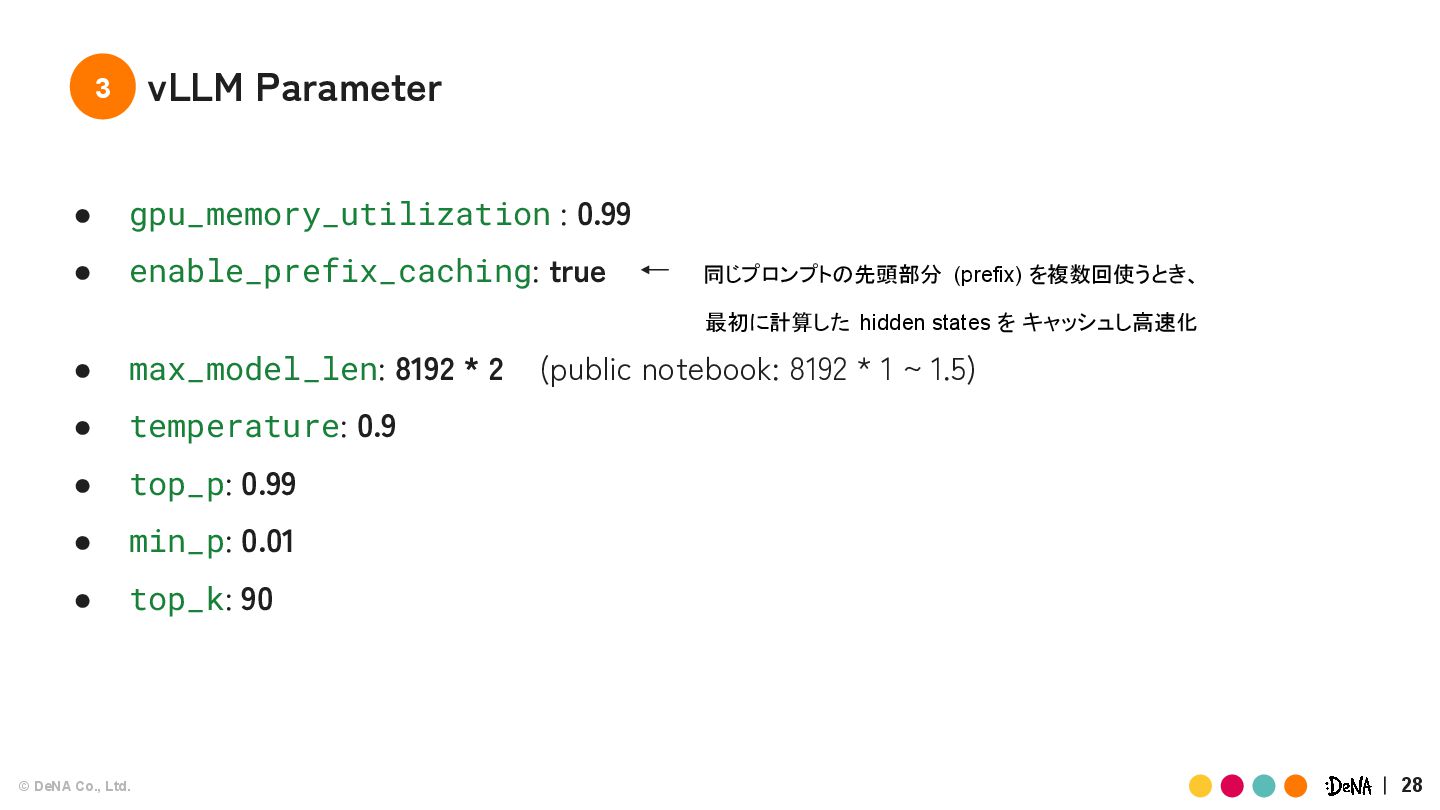
Task: Click the min_p parameter name
Action: [177, 542]
